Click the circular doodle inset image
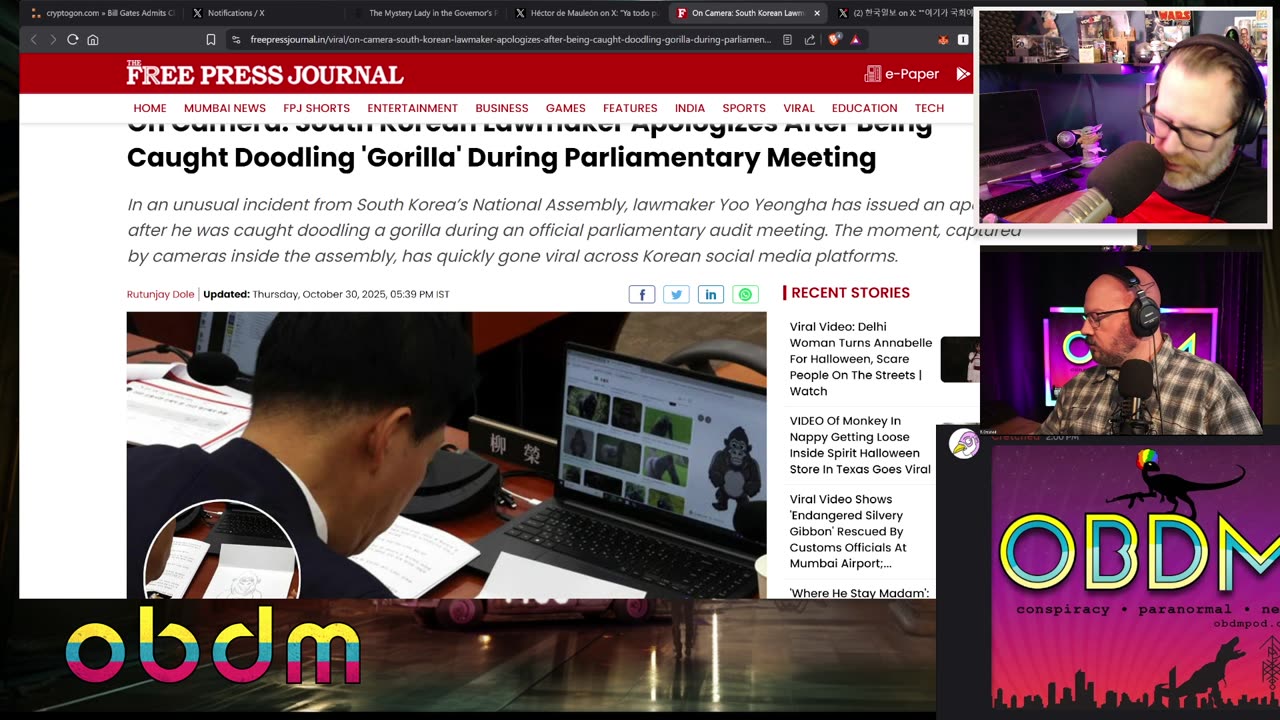 (221, 550)
